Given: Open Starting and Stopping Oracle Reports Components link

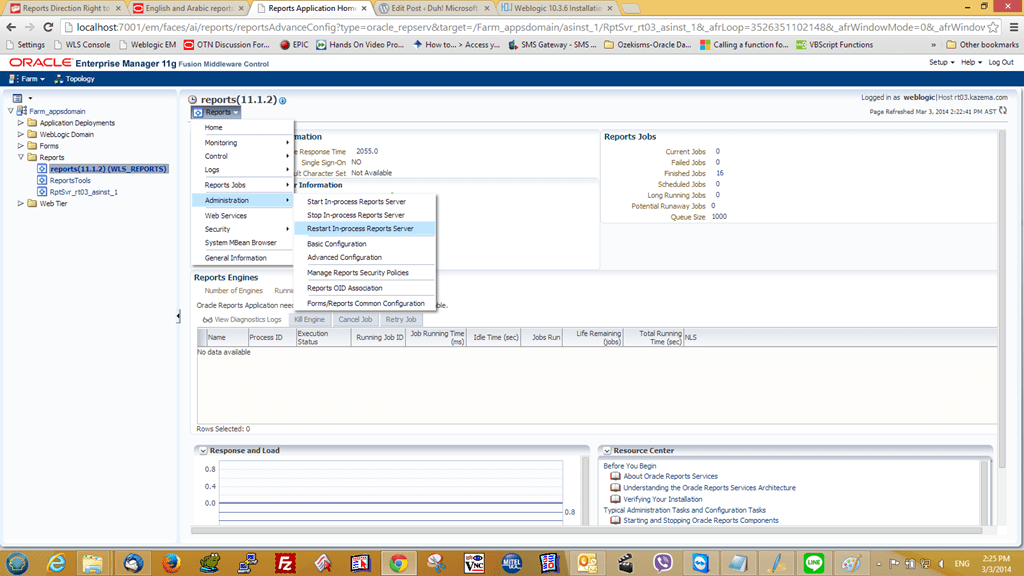Looking at the screenshot, I should [x=701, y=520].
